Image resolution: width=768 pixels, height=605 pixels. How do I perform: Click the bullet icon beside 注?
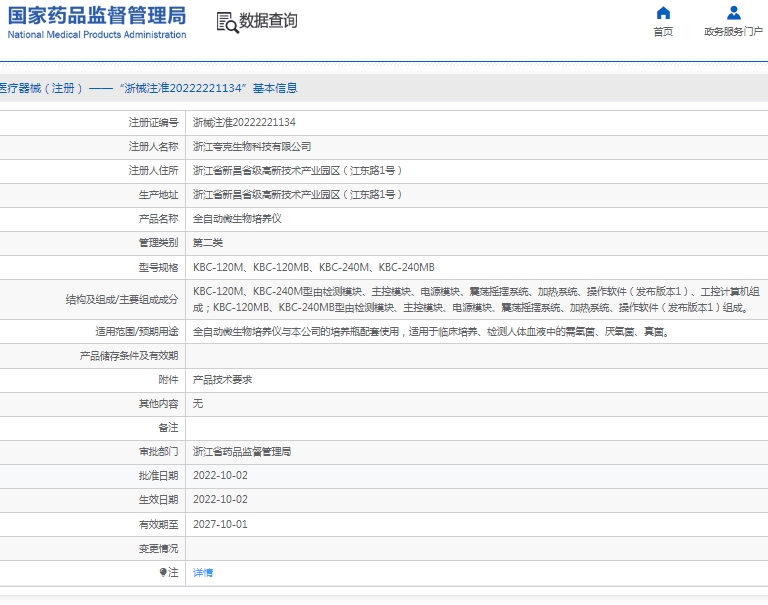point(163,573)
